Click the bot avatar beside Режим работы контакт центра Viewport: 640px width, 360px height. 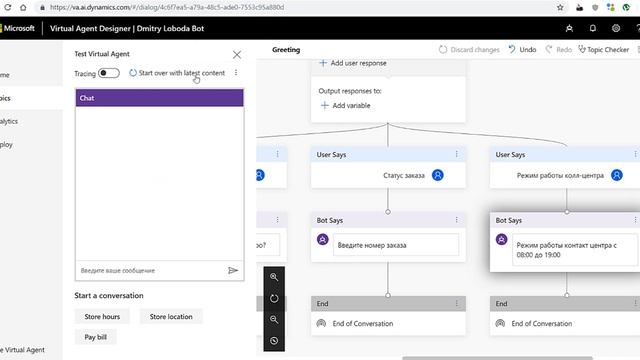coord(501,240)
